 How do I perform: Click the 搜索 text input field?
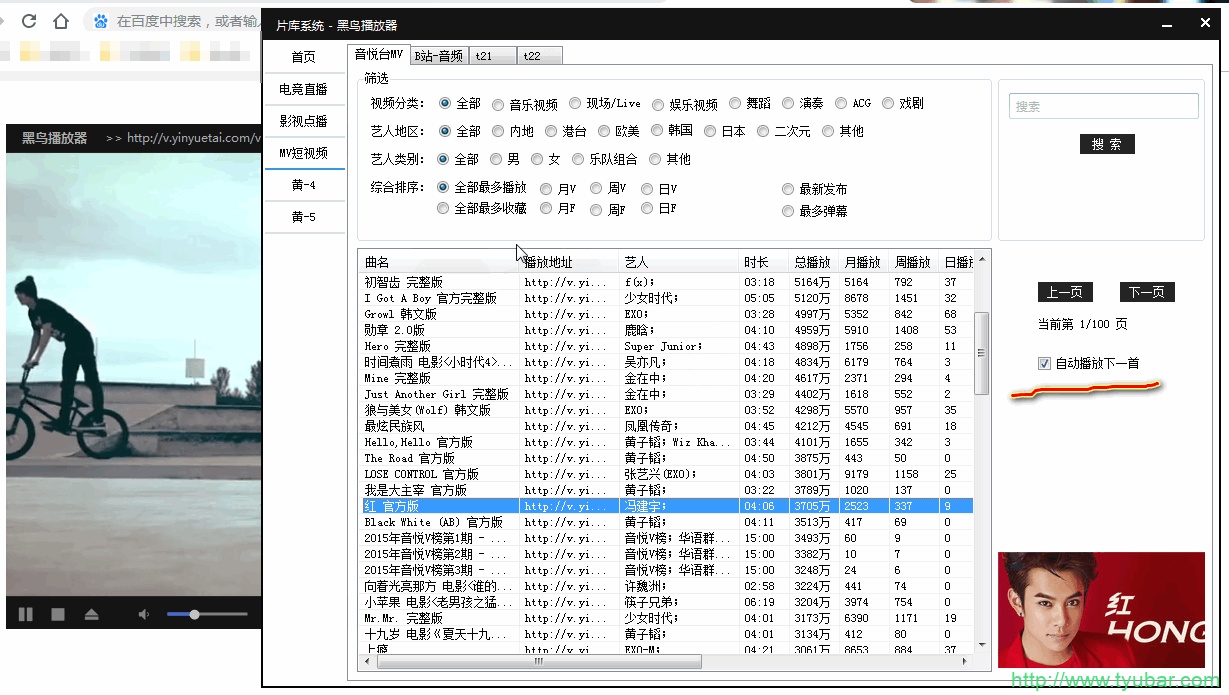click(1104, 106)
